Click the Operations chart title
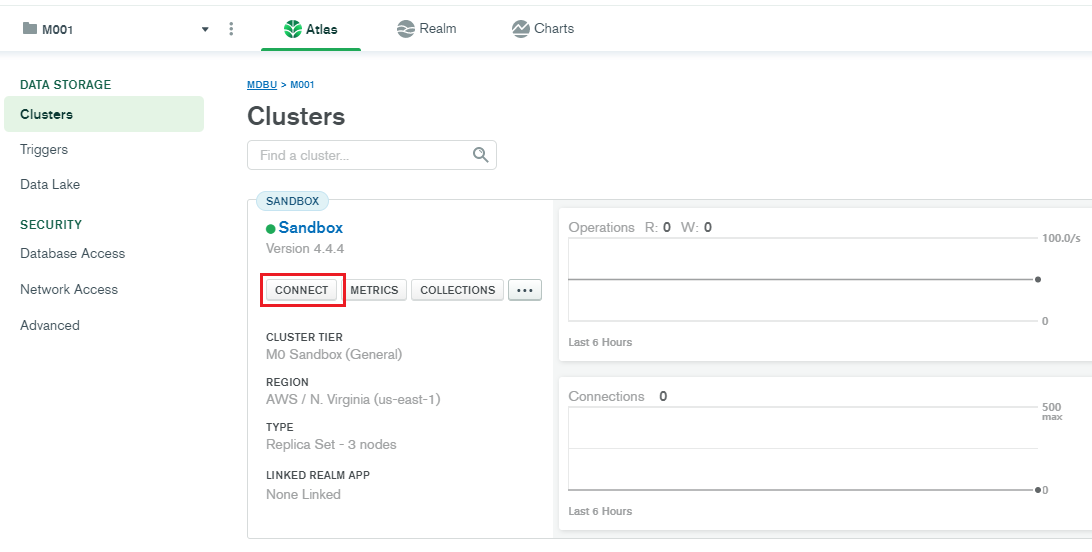 602,228
